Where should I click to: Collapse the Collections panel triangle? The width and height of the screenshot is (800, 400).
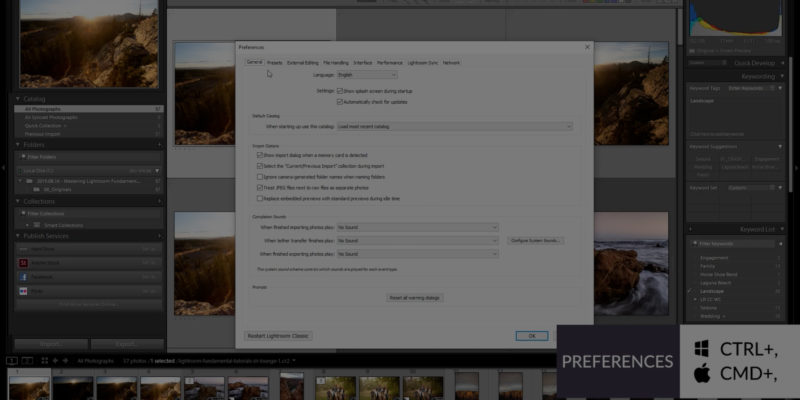(18, 202)
